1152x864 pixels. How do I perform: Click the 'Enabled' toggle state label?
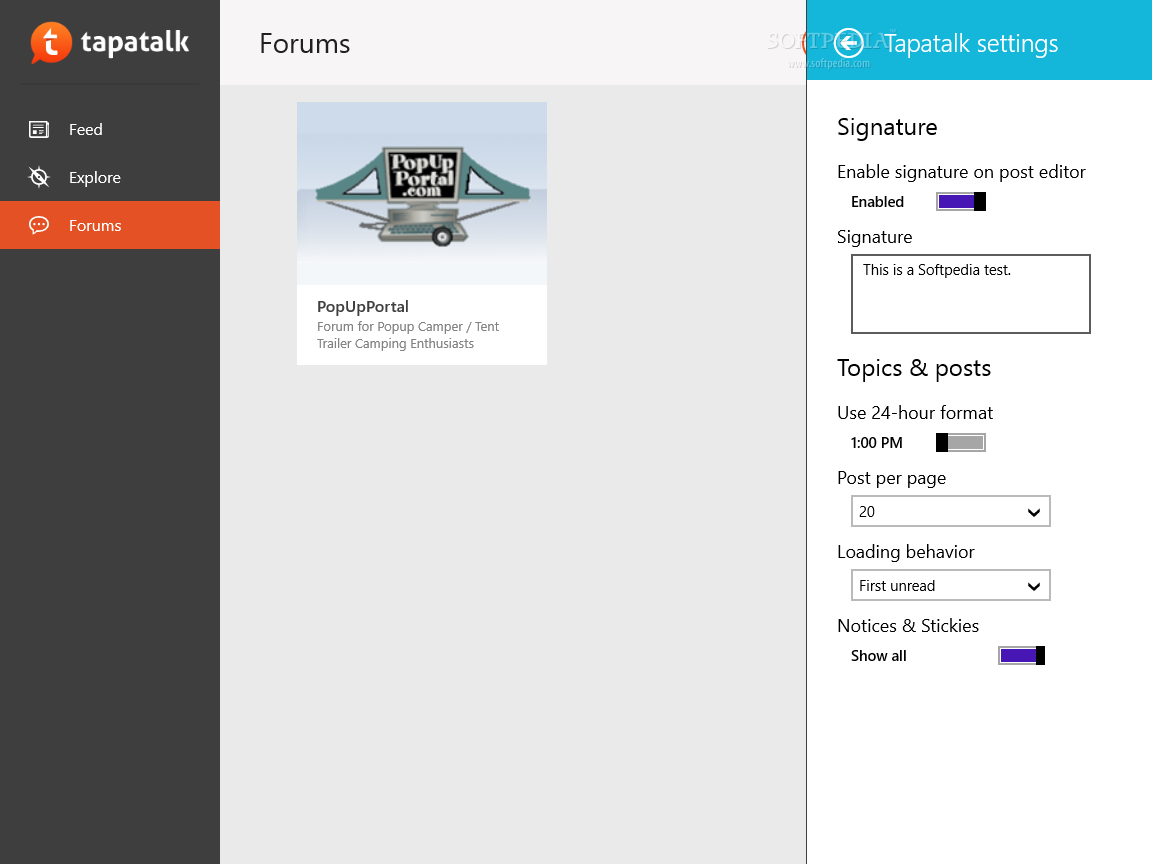pyautogui.click(x=877, y=202)
